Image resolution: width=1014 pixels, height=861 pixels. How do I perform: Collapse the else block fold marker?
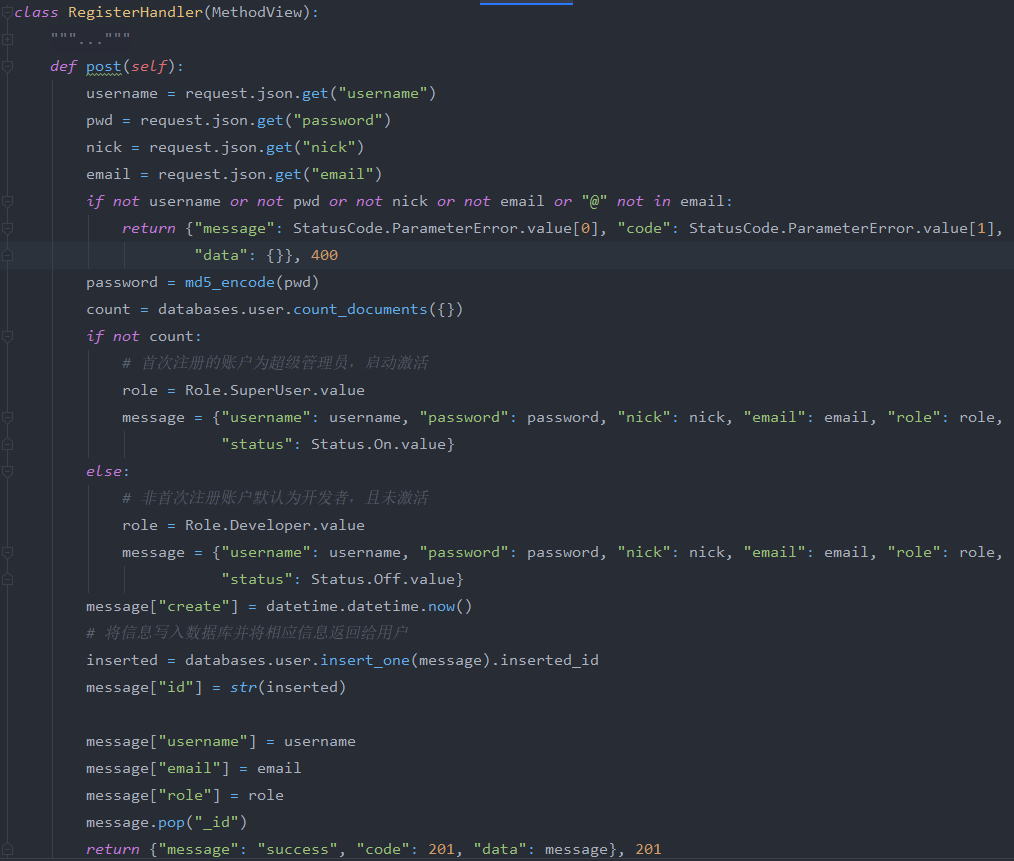[x=7, y=472]
